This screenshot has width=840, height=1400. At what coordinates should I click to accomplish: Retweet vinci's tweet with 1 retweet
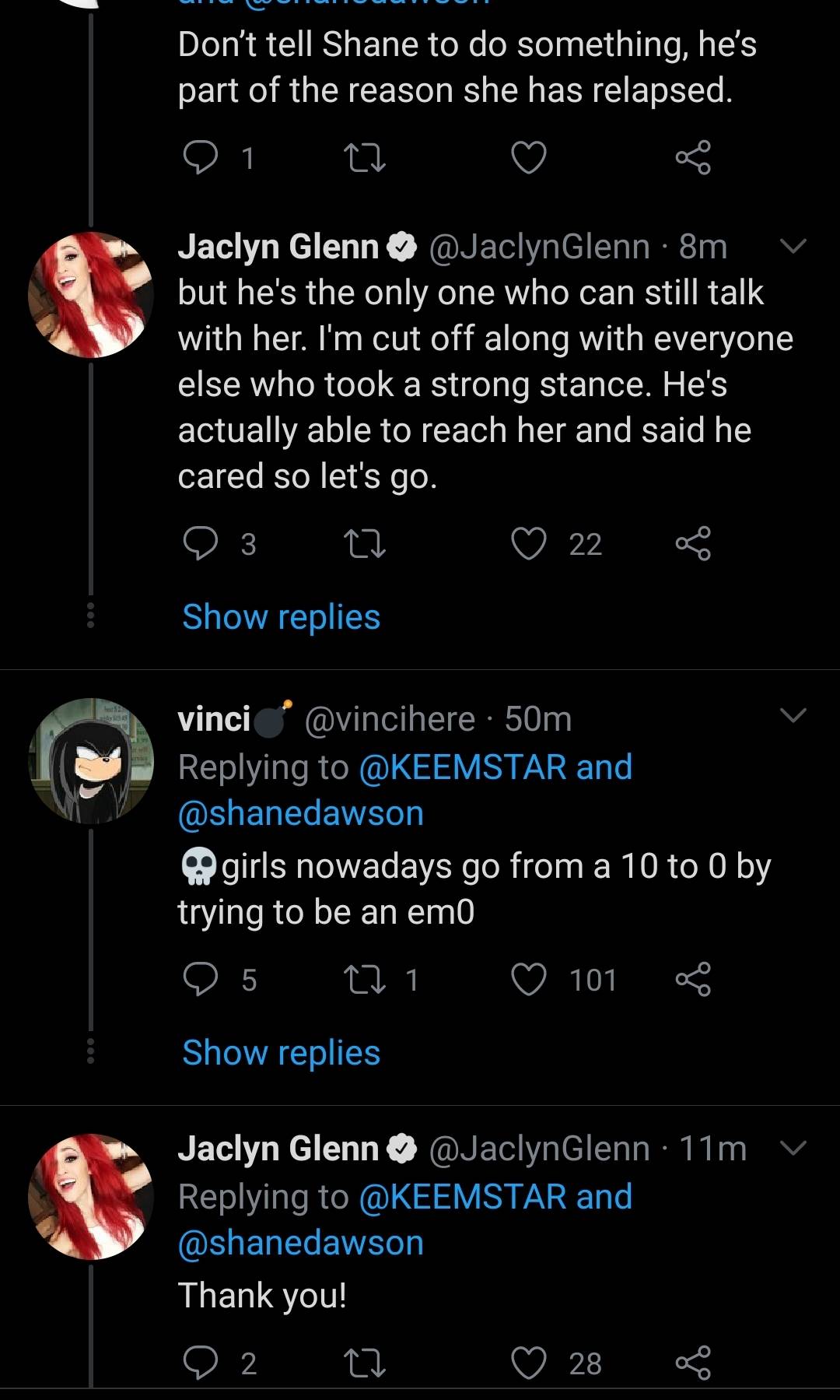click(365, 979)
